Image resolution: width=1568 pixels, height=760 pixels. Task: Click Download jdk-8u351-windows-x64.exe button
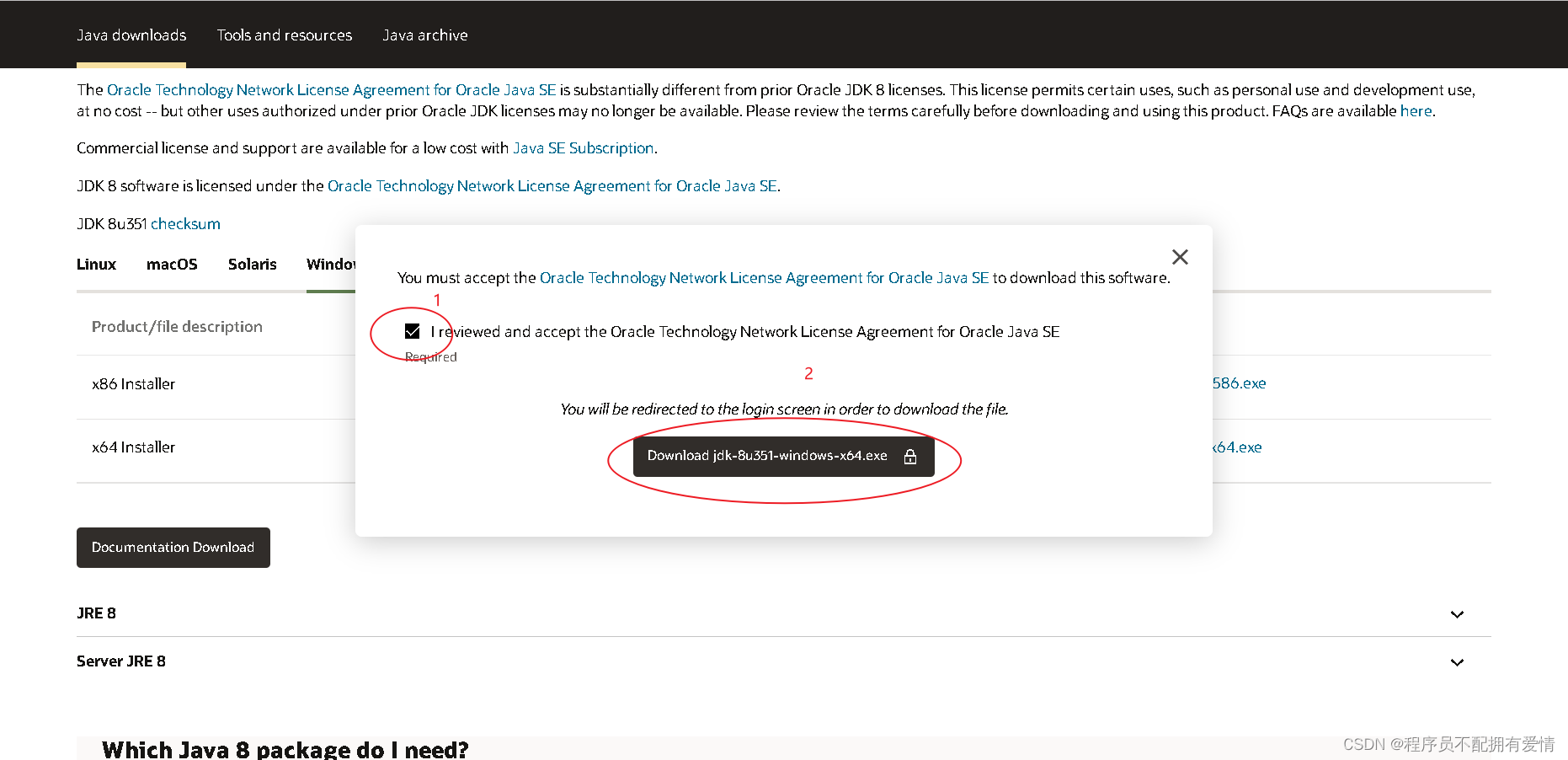(x=783, y=456)
